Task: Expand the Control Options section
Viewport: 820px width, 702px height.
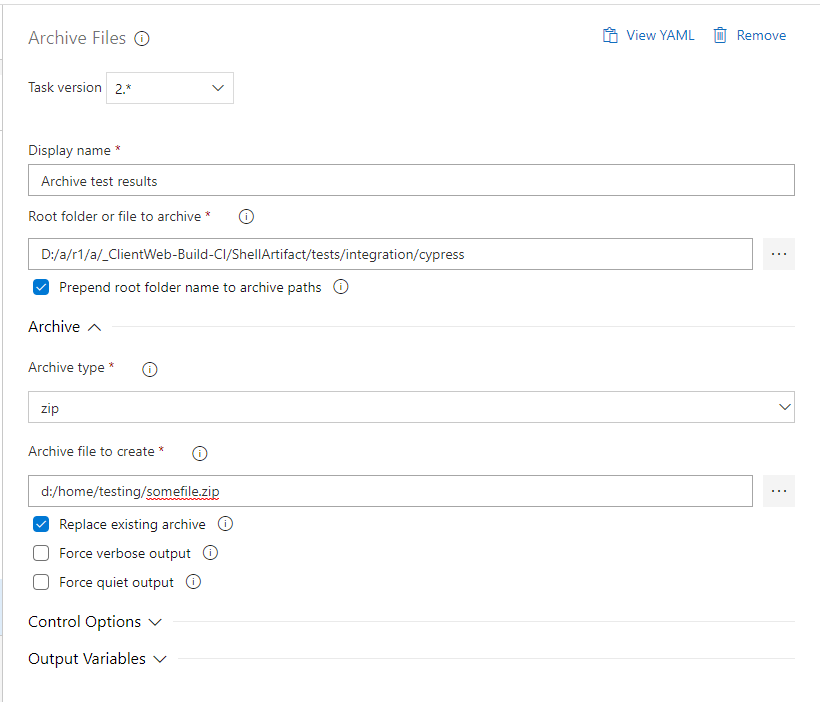Action: click(95, 622)
